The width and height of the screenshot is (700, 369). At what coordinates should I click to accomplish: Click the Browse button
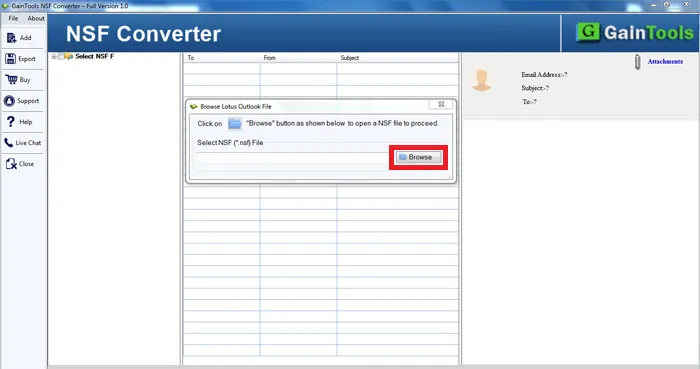419,157
